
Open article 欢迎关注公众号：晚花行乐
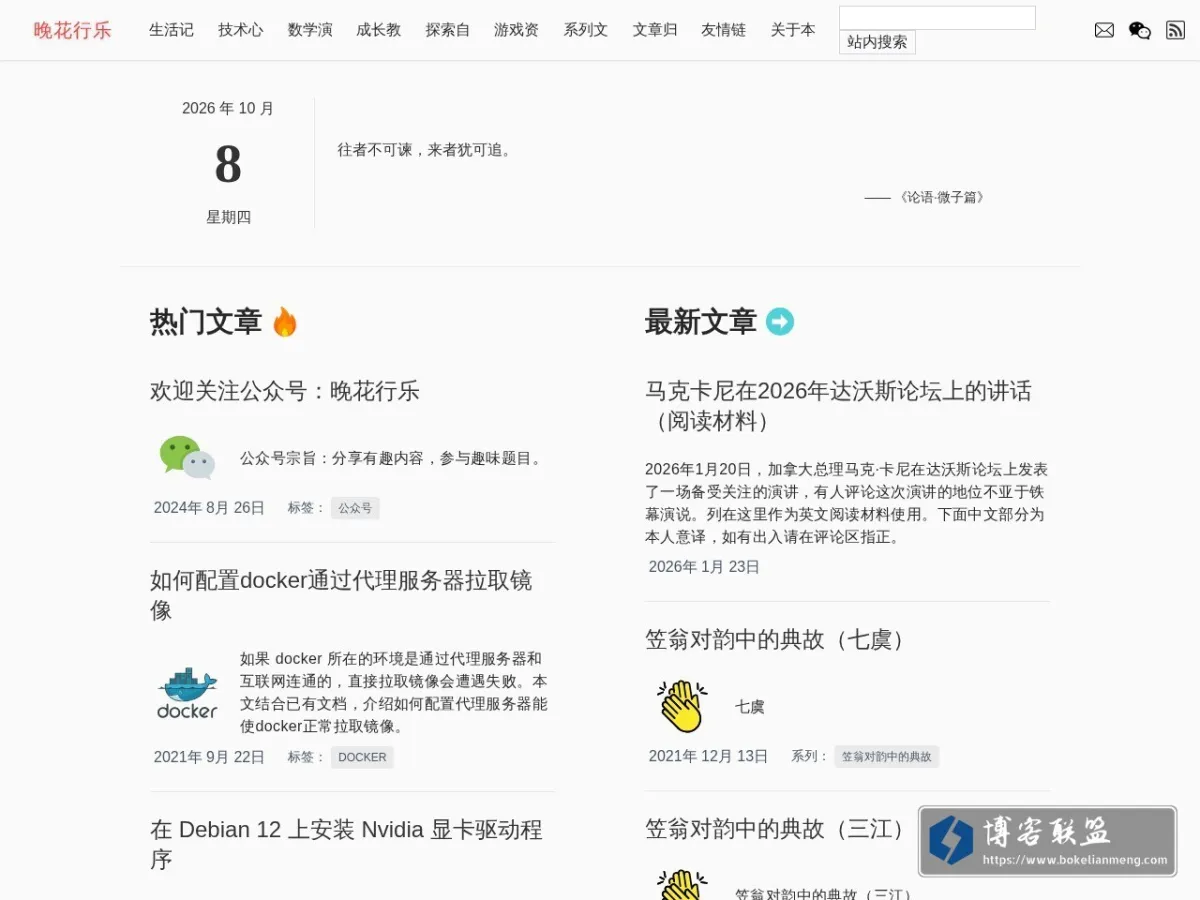(285, 391)
